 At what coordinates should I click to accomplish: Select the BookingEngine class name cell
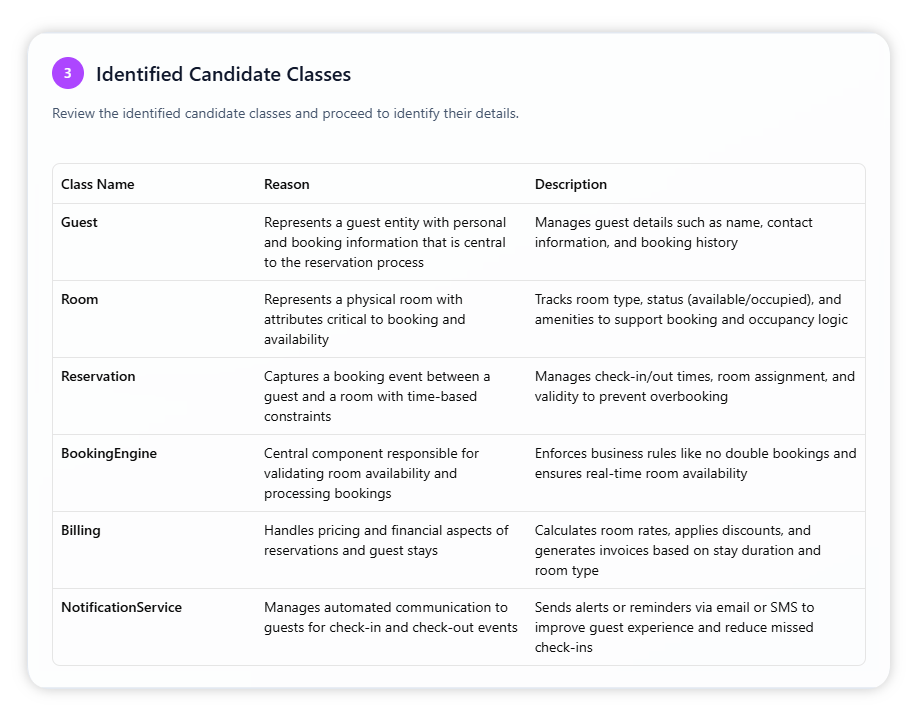[109, 453]
